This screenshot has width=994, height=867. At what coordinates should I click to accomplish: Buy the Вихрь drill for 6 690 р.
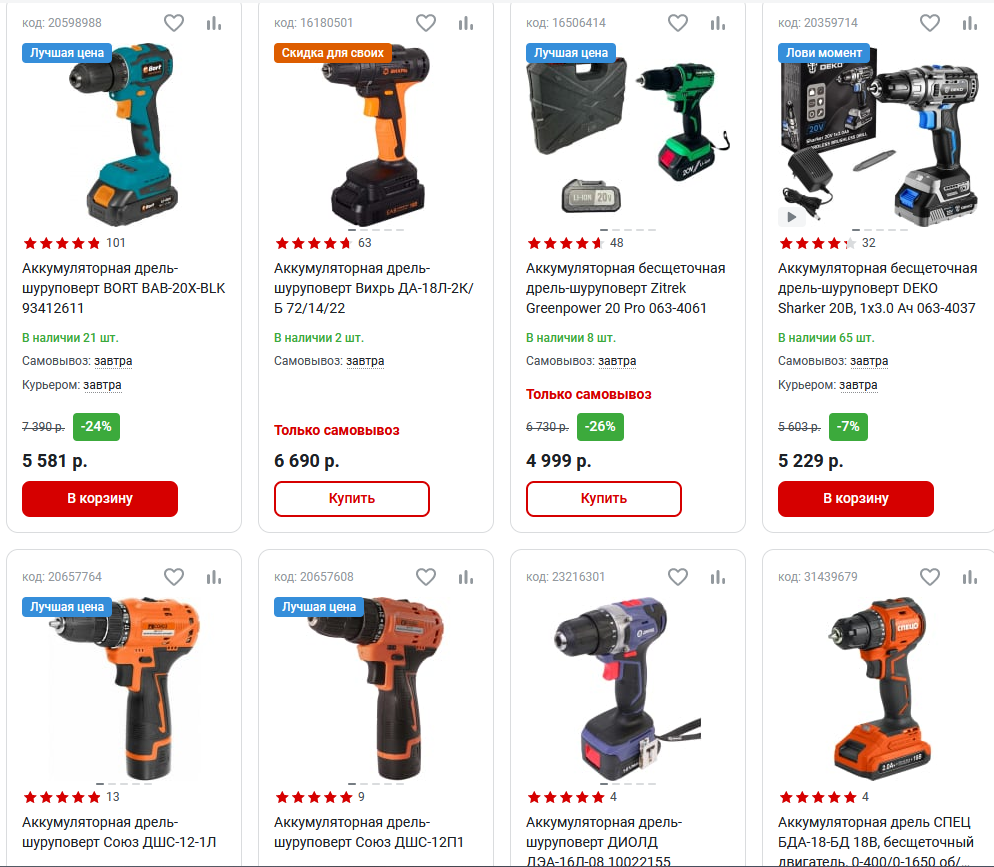352,499
